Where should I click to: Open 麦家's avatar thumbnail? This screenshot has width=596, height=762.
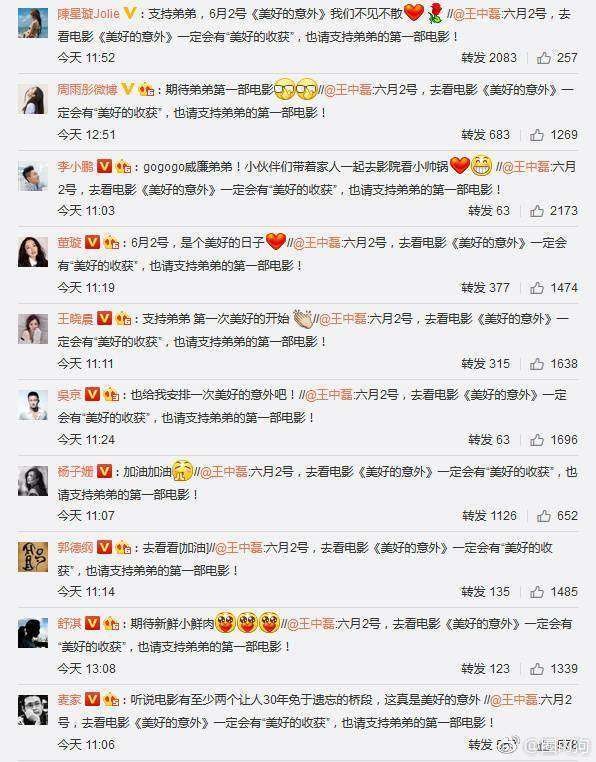tap(33, 710)
